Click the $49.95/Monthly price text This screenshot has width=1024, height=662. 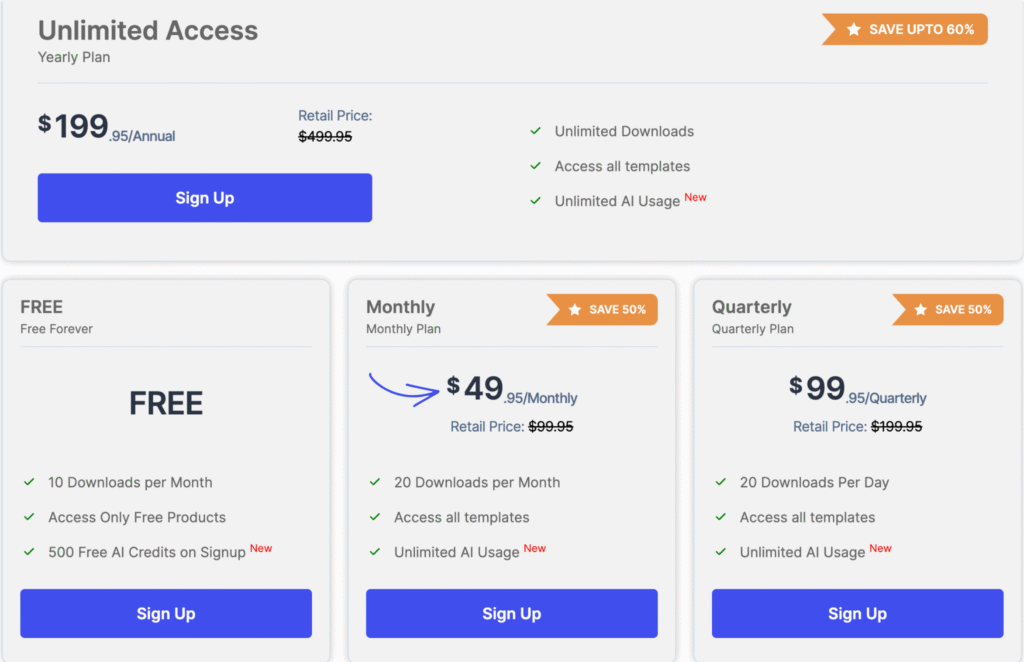click(x=512, y=389)
